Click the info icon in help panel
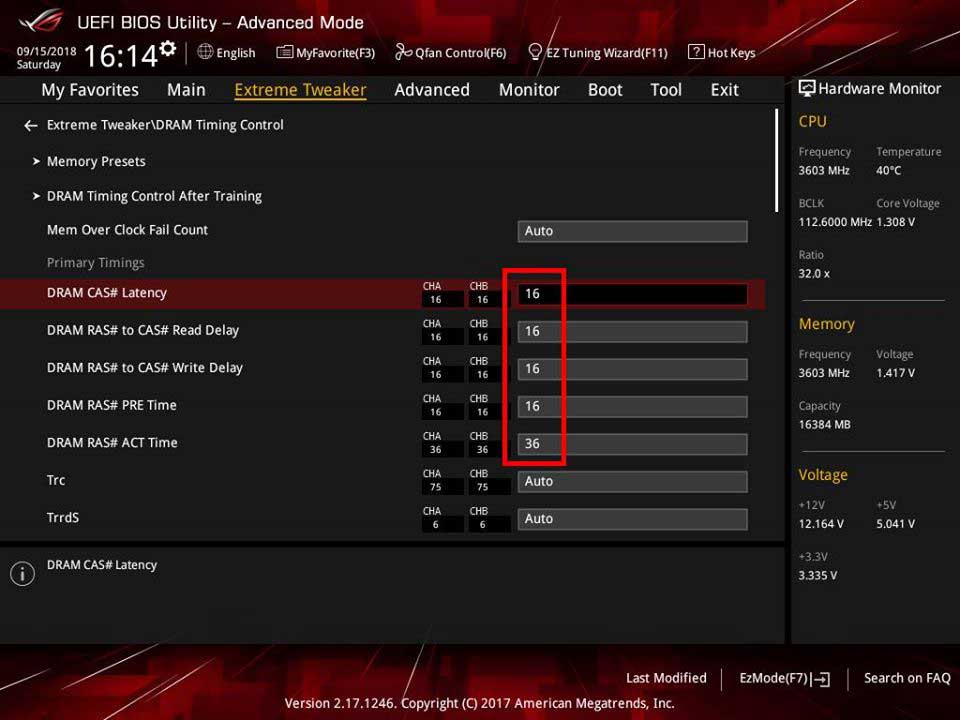 click(23, 574)
